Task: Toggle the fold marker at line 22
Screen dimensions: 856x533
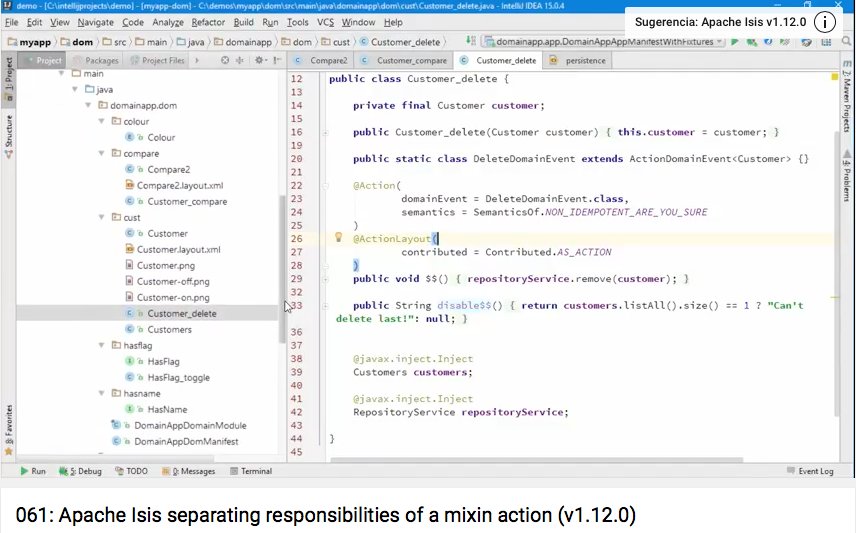Action: pyautogui.click(x=325, y=186)
